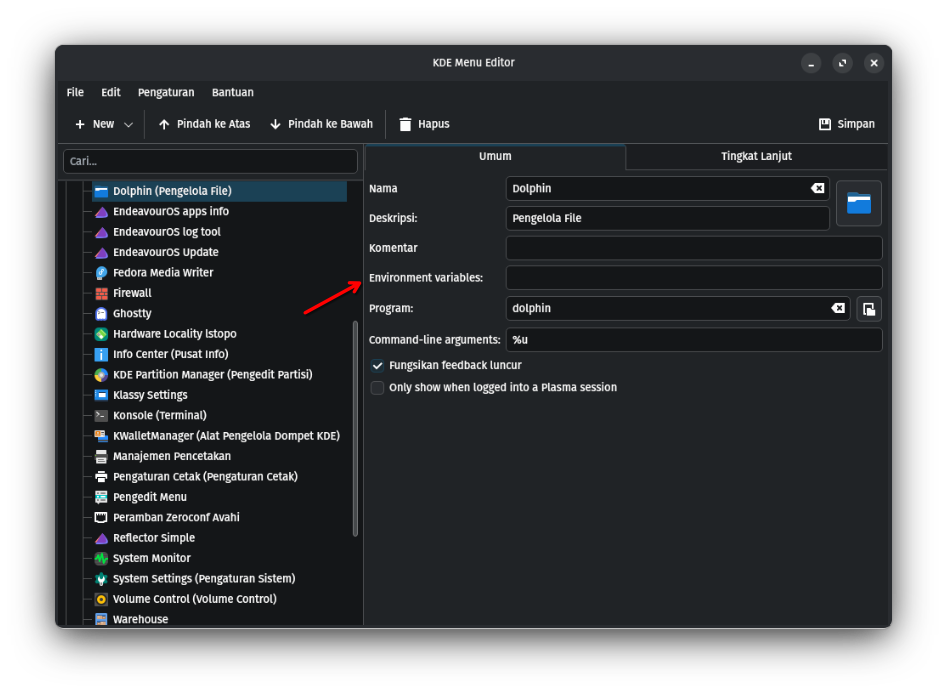The height and width of the screenshot is (694, 947).
Task: Click the System Settings icon
Action: (x=101, y=579)
